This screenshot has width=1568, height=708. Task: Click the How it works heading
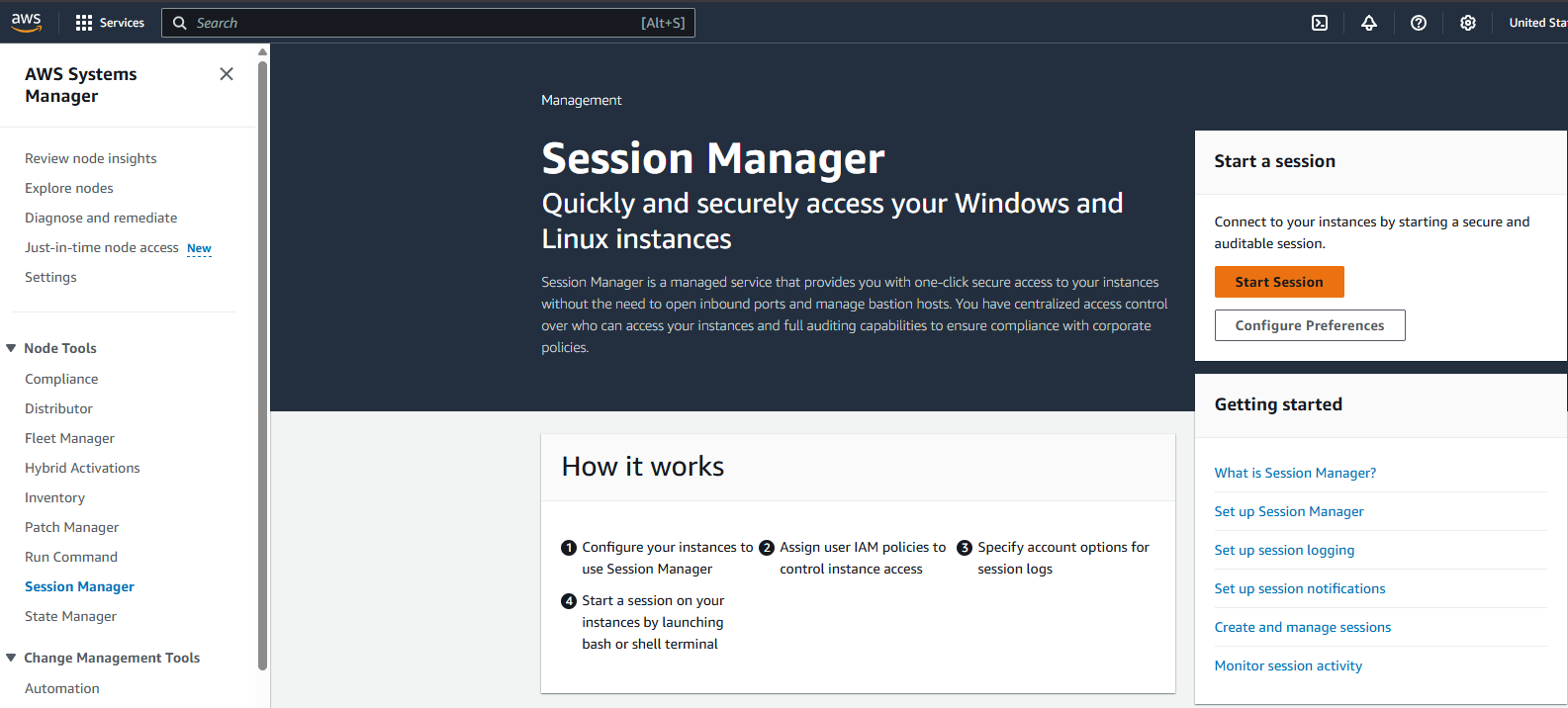point(643,467)
